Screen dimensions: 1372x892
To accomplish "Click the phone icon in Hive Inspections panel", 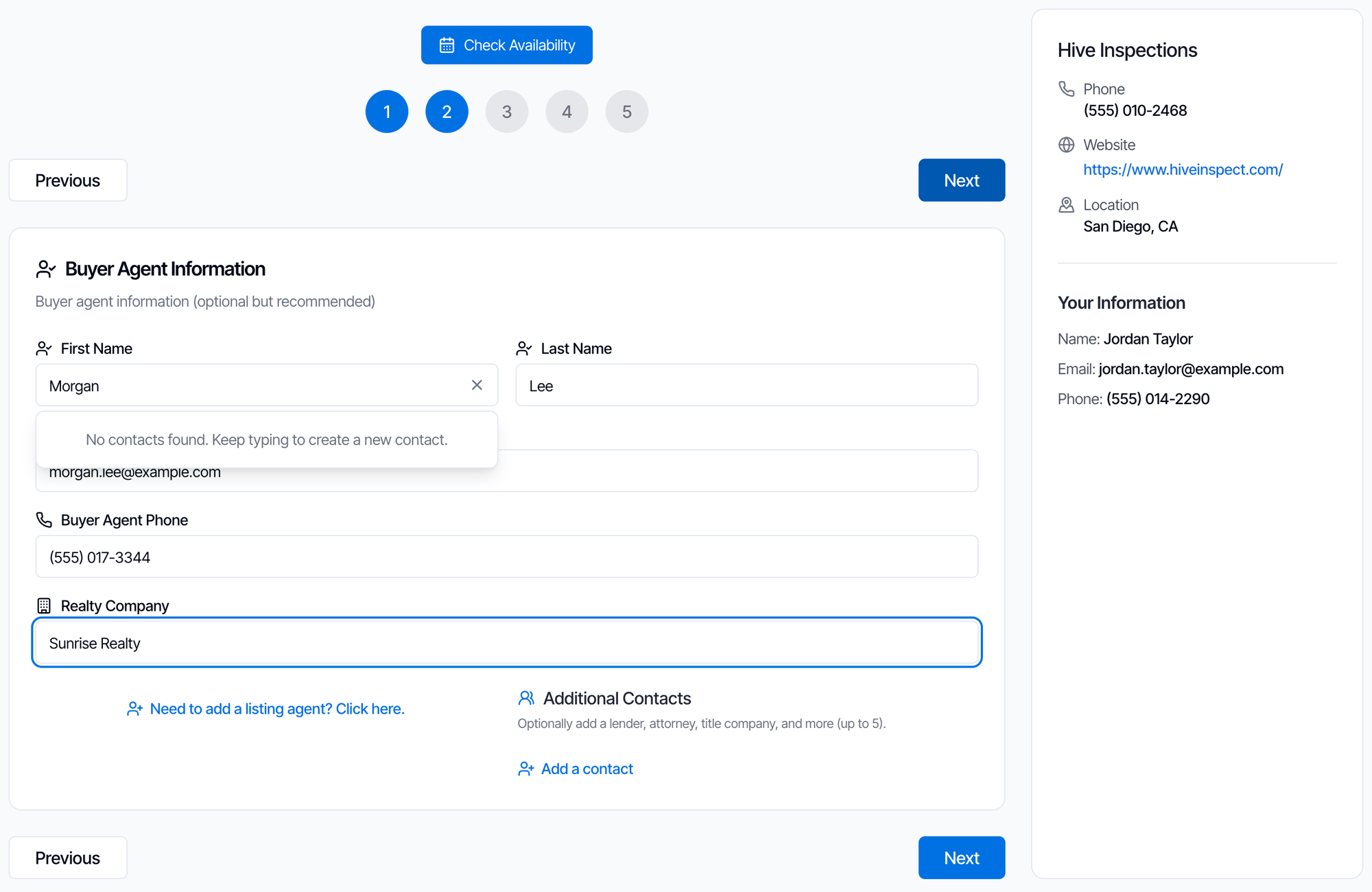I will (1067, 89).
